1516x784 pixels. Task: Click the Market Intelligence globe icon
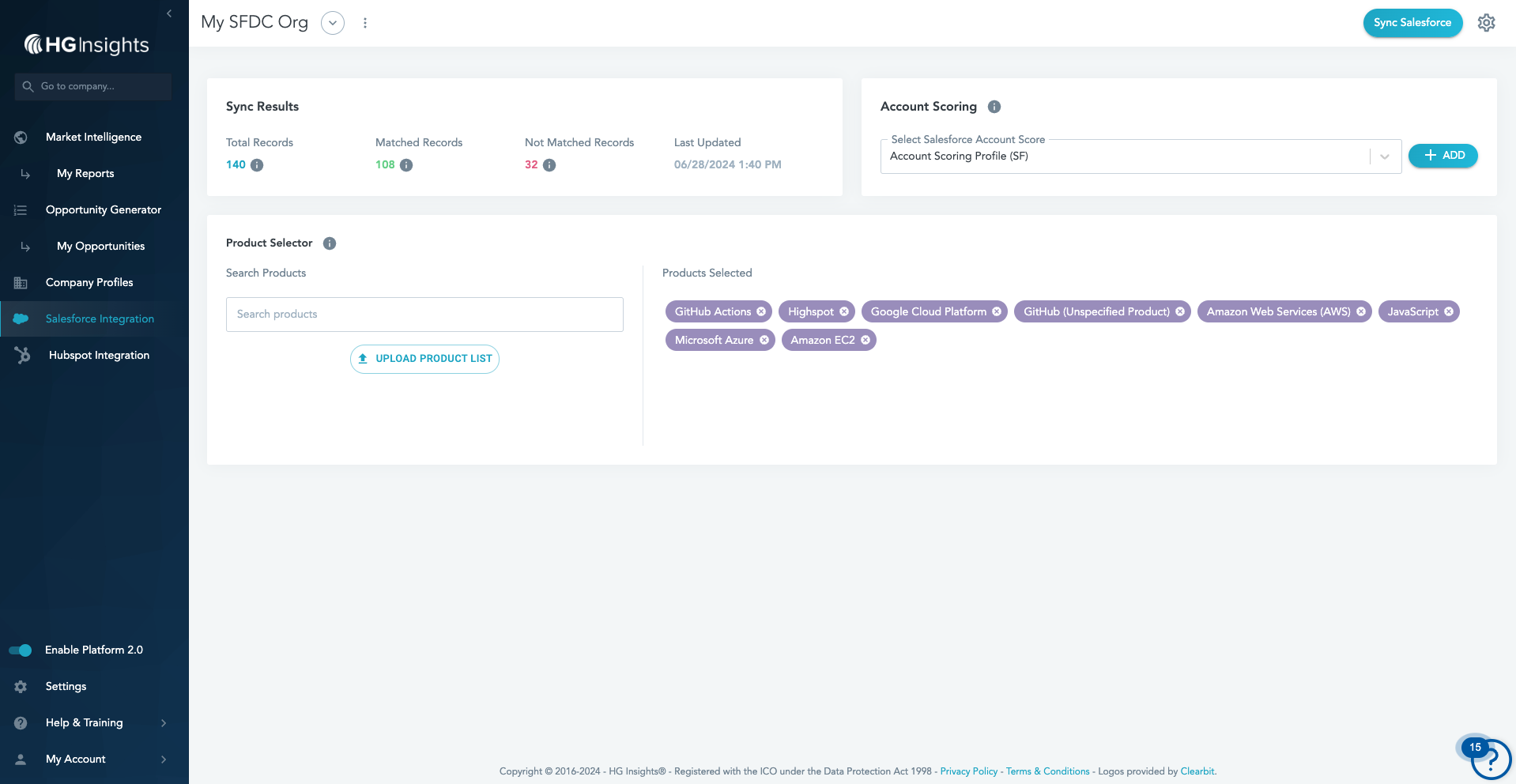point(21,138)
